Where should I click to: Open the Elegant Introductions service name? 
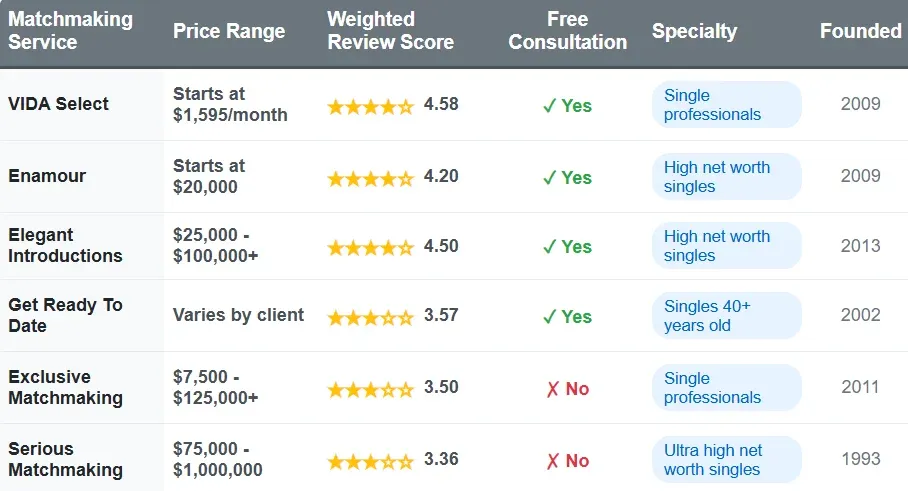coord(65,246)
